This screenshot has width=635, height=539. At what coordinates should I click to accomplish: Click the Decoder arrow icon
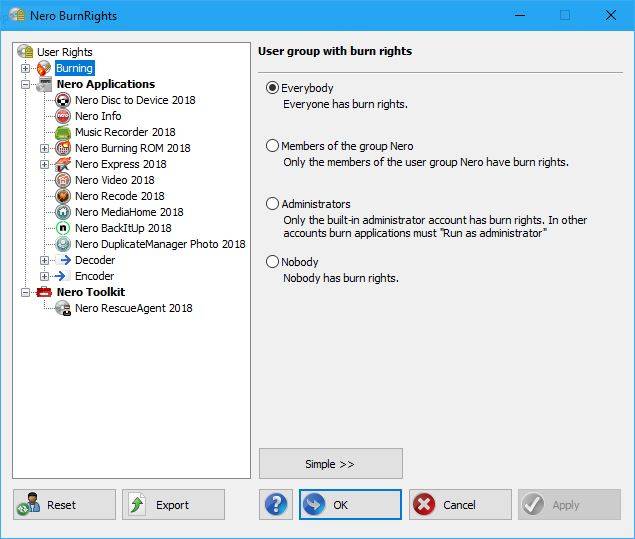[x=63, y=260]
